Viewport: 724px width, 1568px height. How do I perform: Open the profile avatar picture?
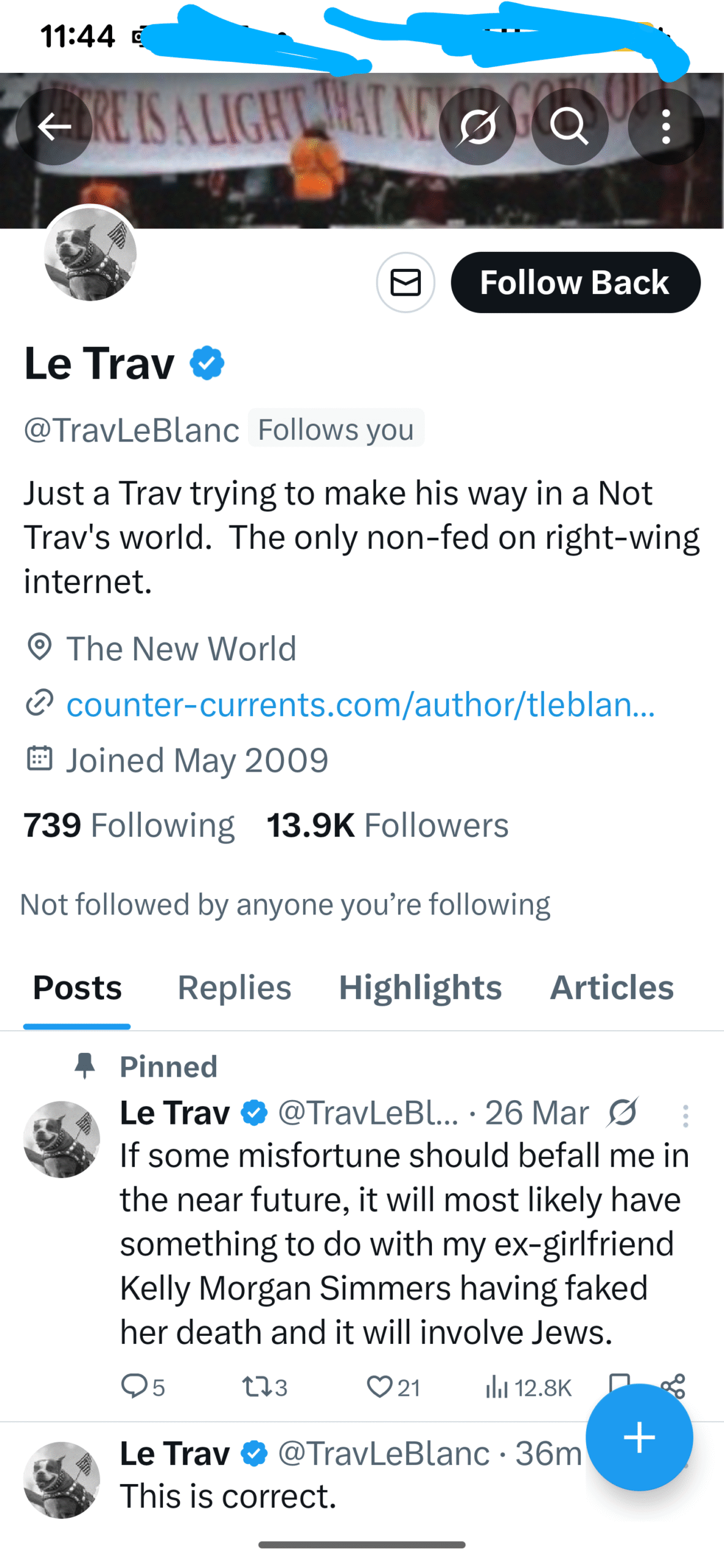[x=90, y=253]
